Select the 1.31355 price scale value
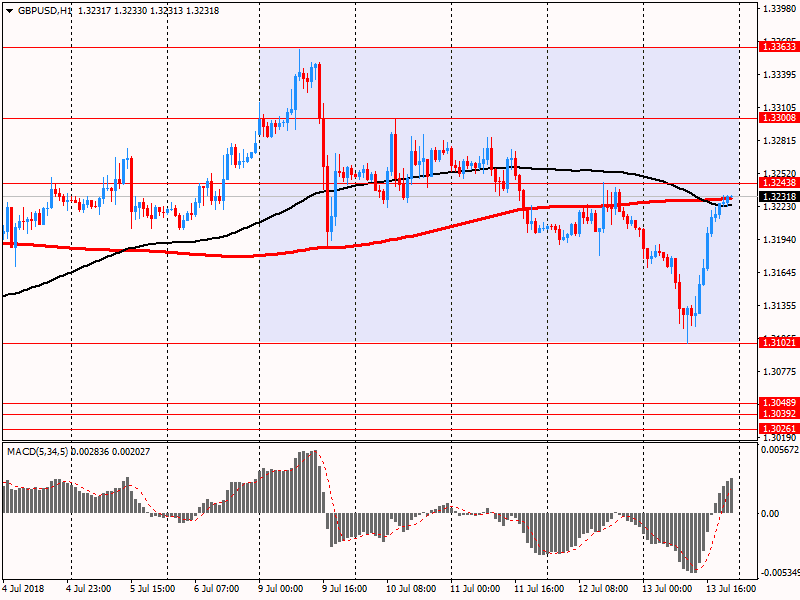The height and width of the screenshot is (600, 800). point(779,306)
